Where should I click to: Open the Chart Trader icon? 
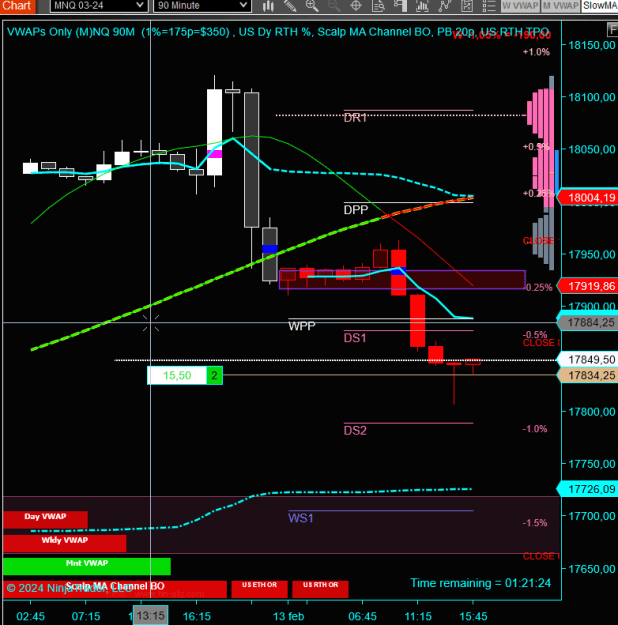click(400, 6)
